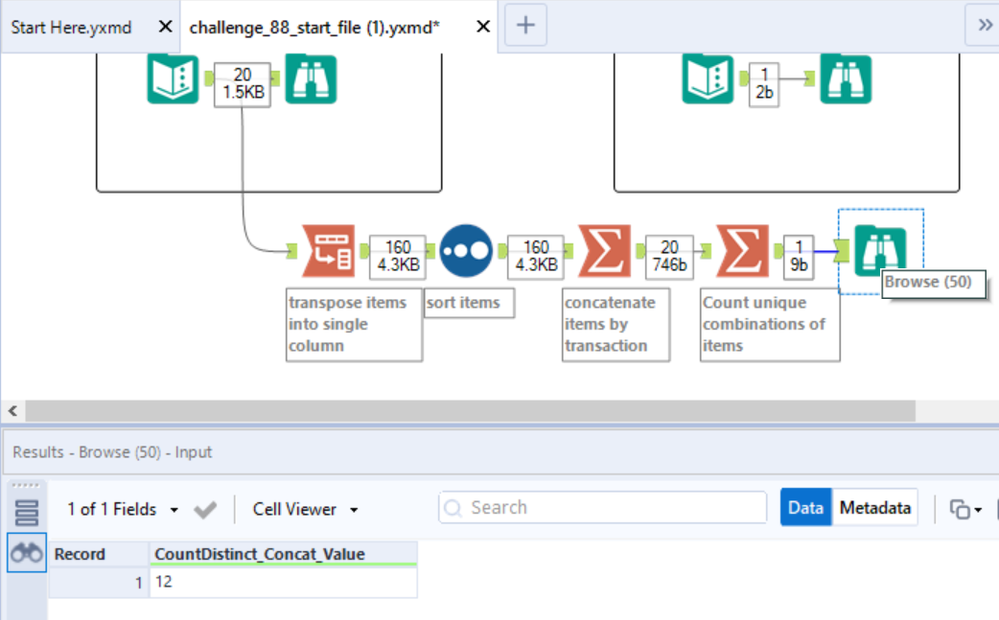The width and height of the screenshot is (999, 620).
Task: Select the left container's Browse tool
Action: click(311, 79)
